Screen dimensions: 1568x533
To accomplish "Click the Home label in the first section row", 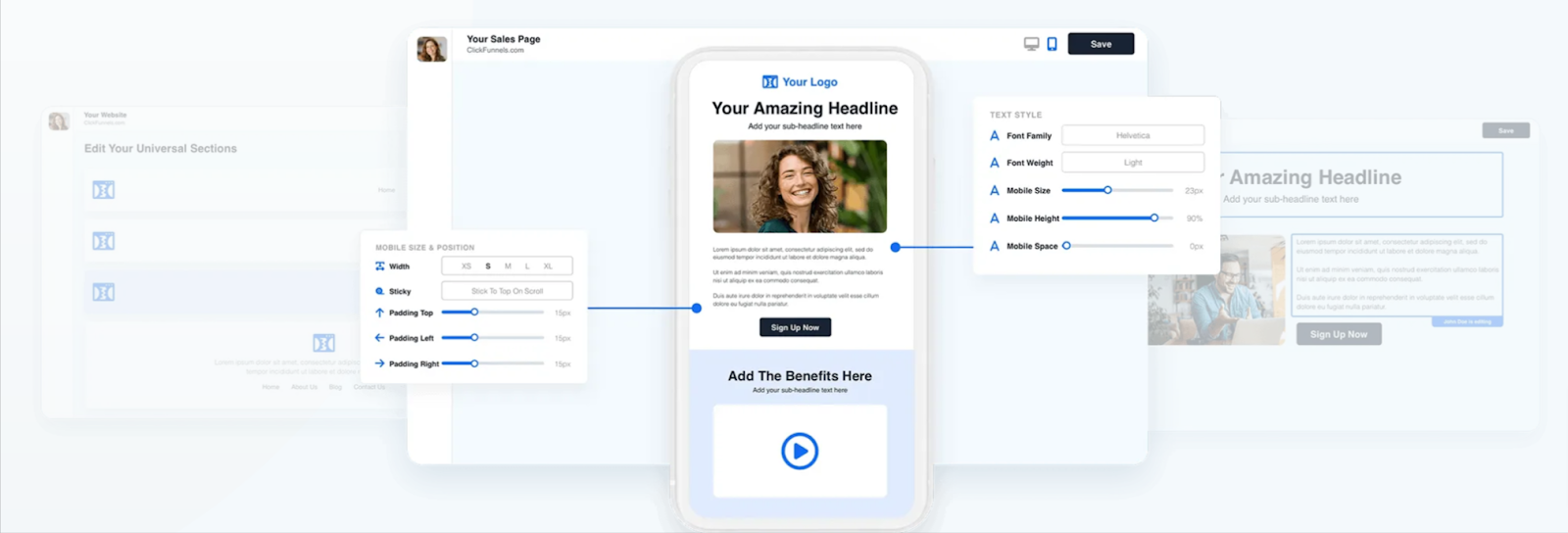I will [x=386, y=190].
